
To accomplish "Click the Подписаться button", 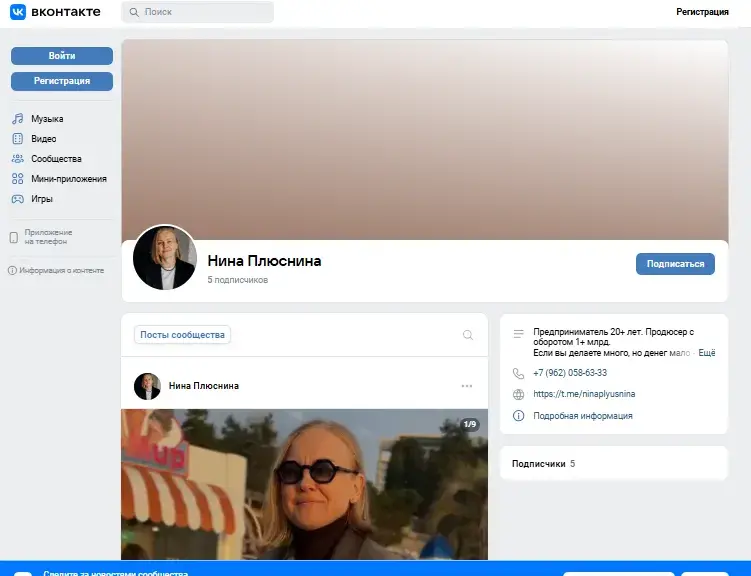I will 675,264.
